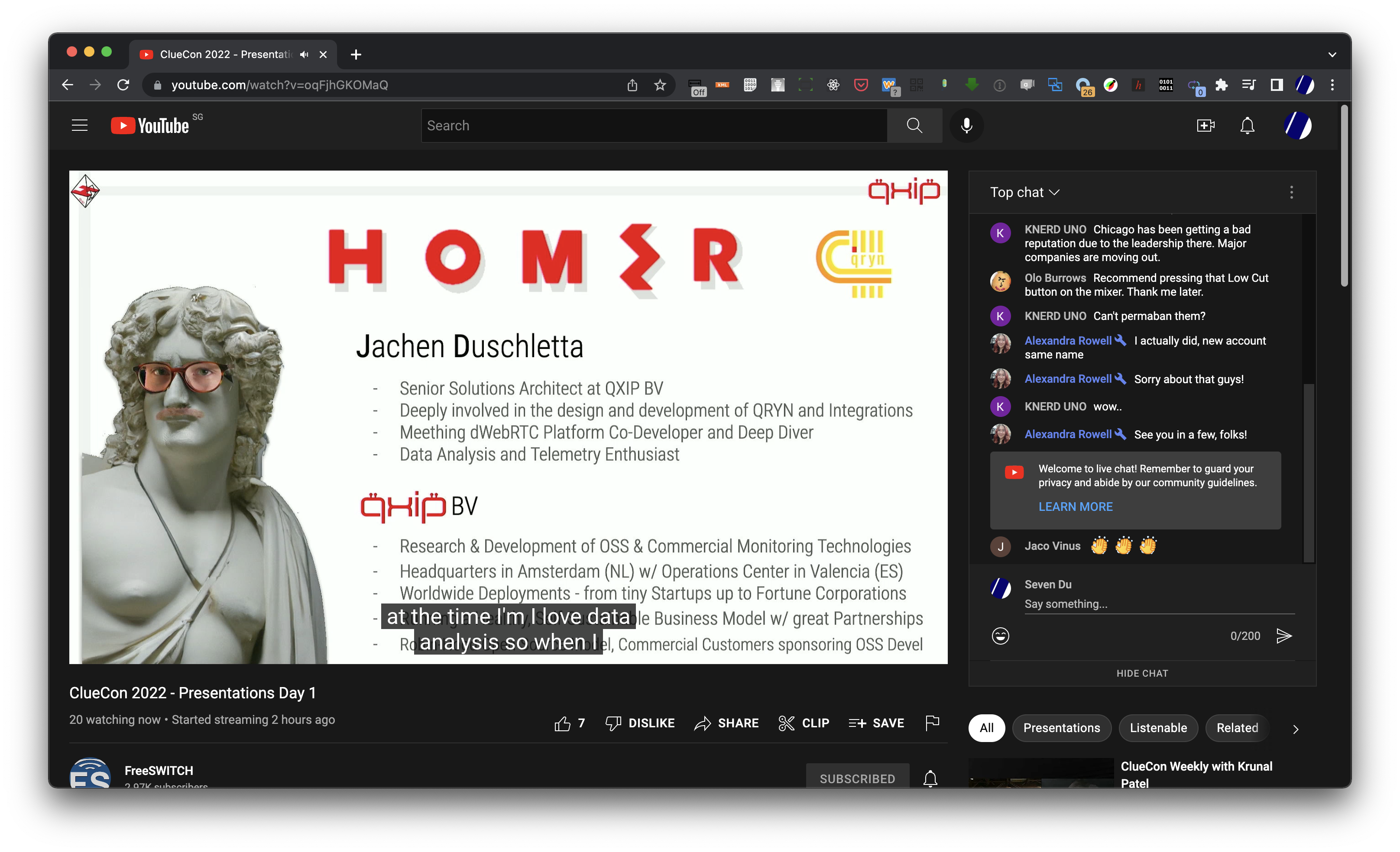This screenshot has height=852, width=1400.
Task: Toggle Chrome side panel icon
Action: [x=1276, y=84]
